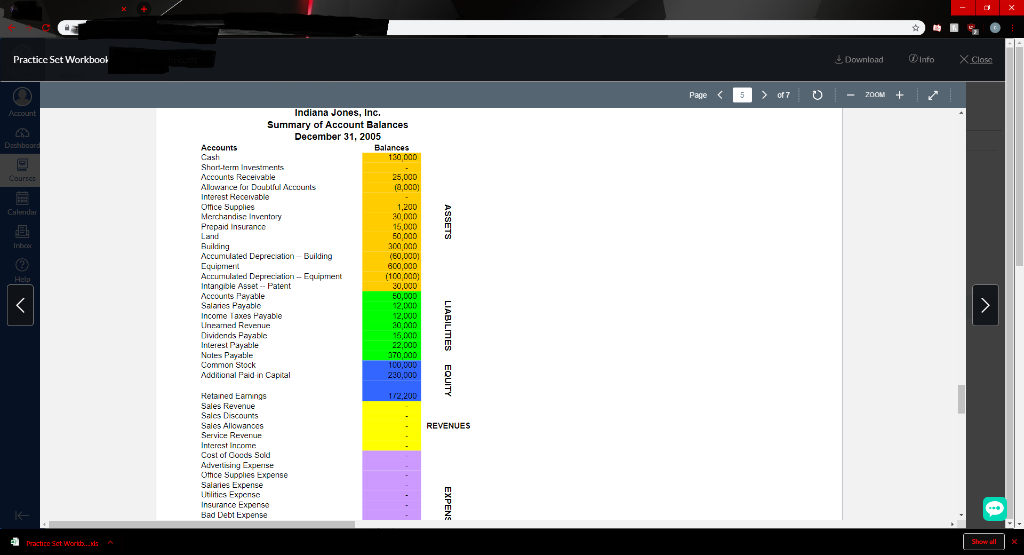1024x555 pixels.
Task: Go to previous page in viewer toolbar
Action: [720, 95]
